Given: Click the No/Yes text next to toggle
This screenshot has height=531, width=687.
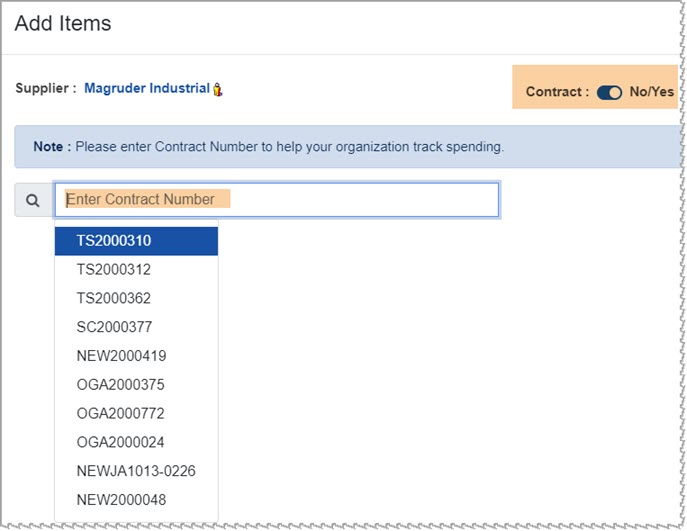Looking at the screenshot, I should (x=652, y=92).
